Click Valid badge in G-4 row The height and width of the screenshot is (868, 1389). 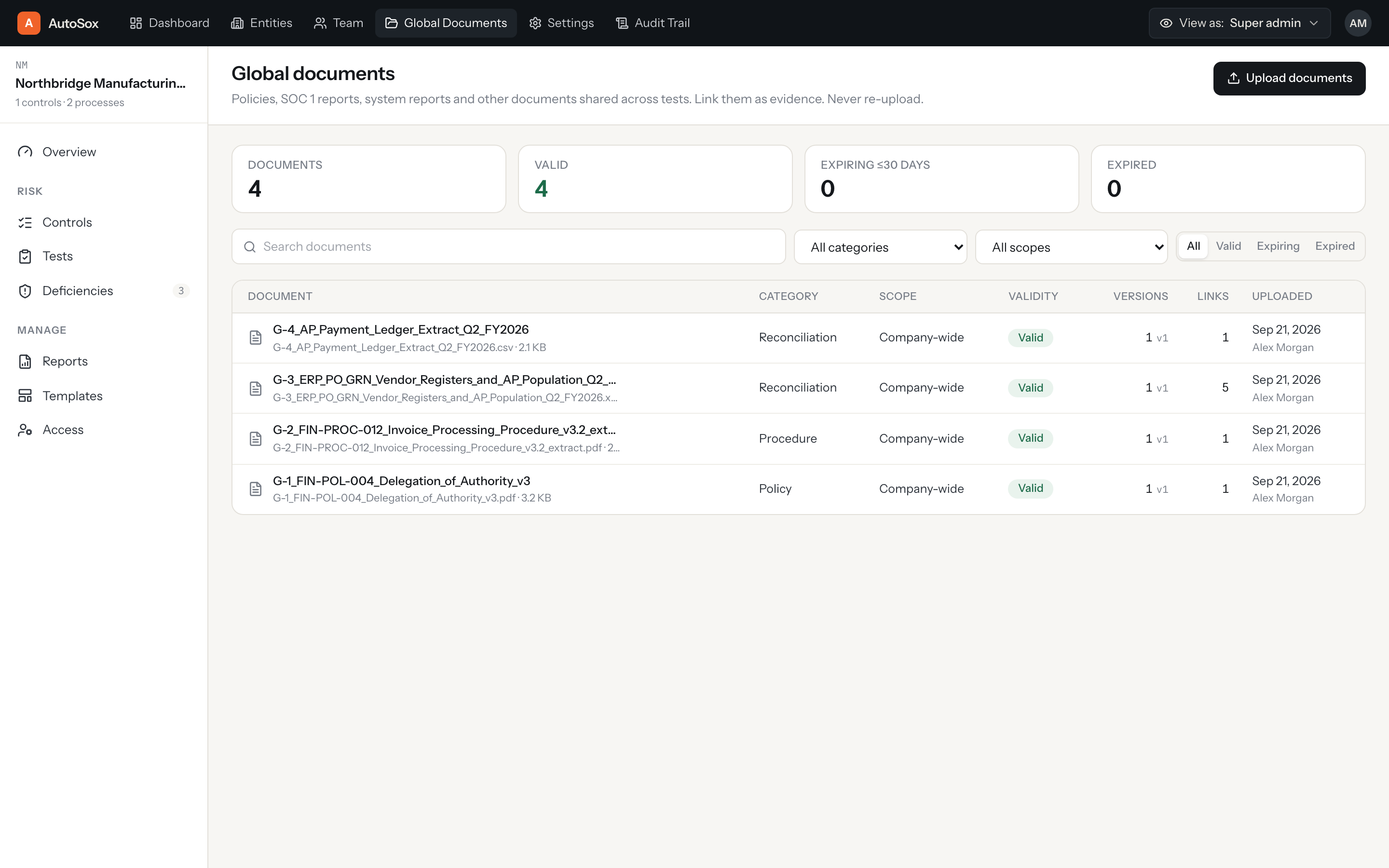click(x=1030, y=338)
